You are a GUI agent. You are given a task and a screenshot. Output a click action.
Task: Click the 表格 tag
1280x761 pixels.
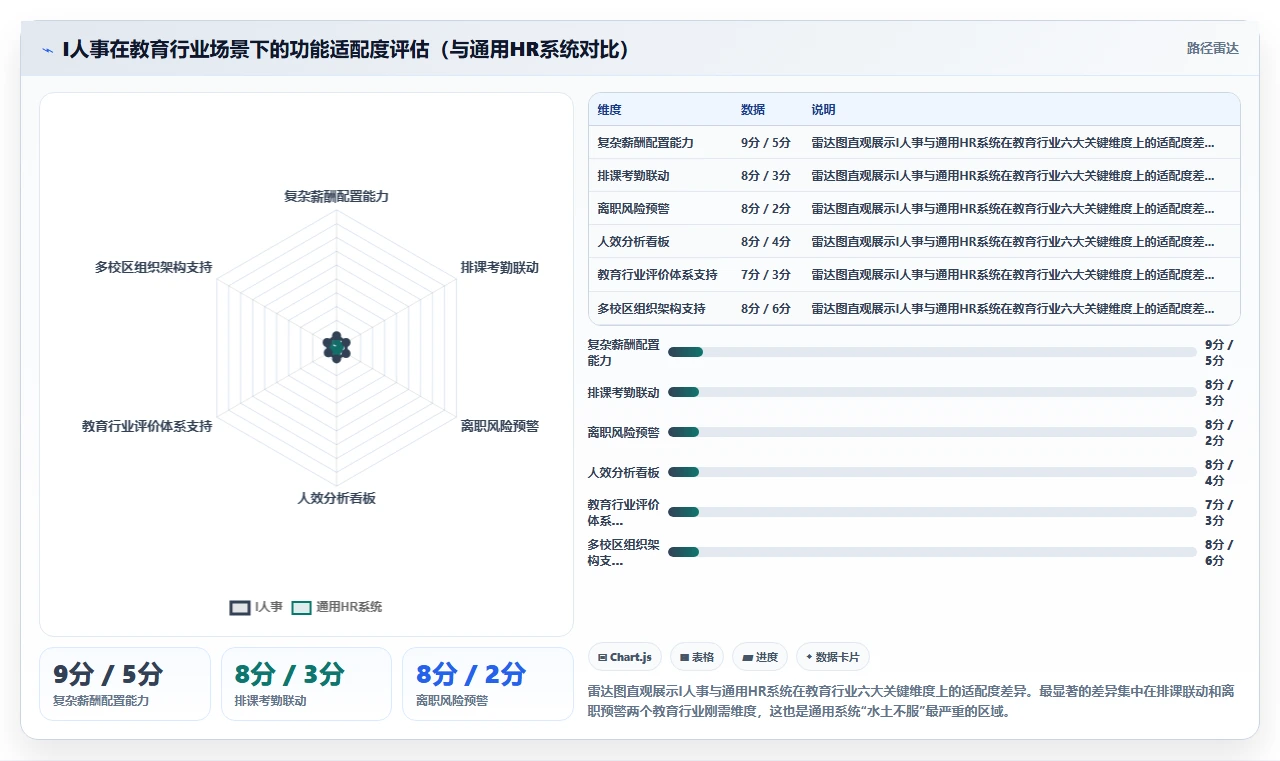click(696, 657)
